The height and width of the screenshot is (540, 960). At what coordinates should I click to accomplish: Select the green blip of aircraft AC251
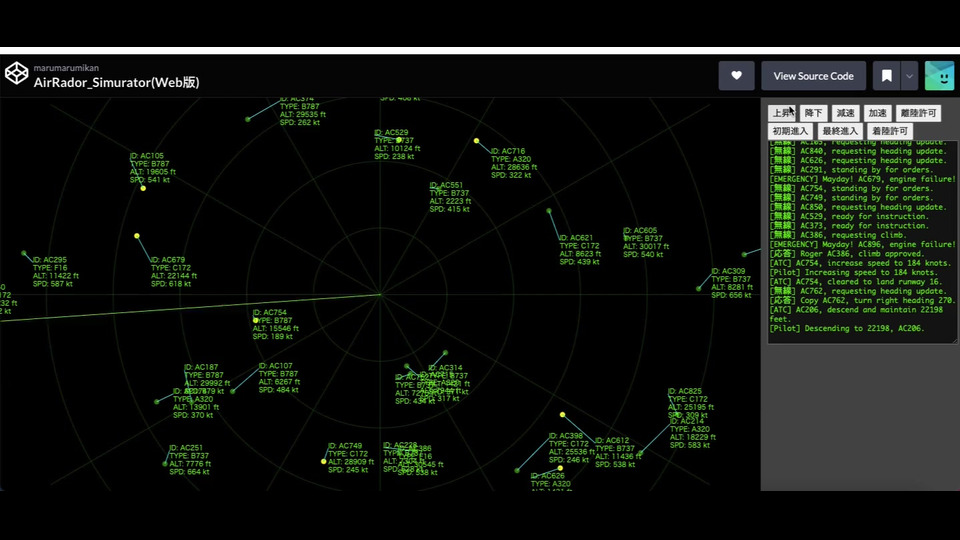(165, 464)
